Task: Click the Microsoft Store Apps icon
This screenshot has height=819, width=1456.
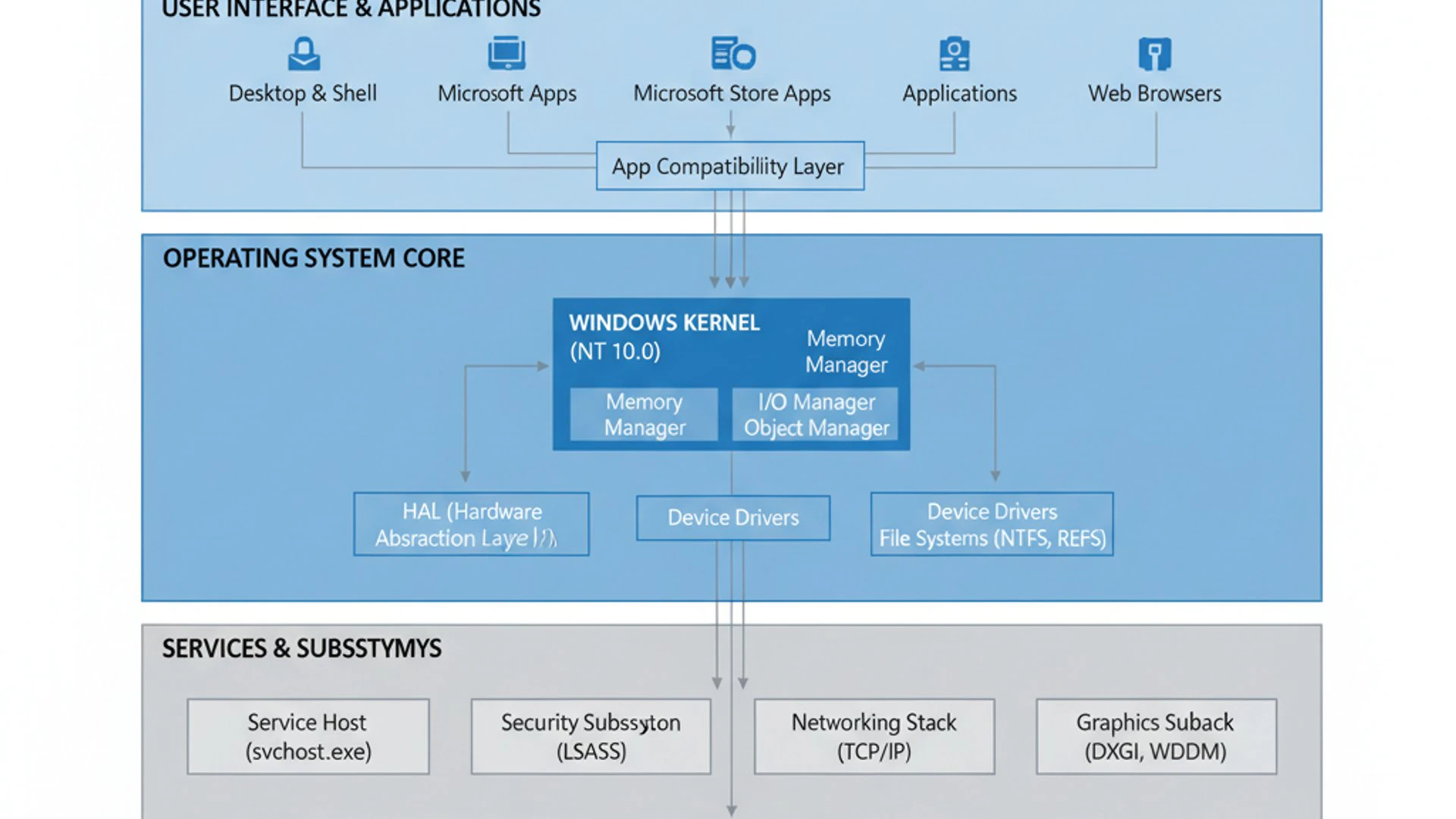Action: point(733,53)
